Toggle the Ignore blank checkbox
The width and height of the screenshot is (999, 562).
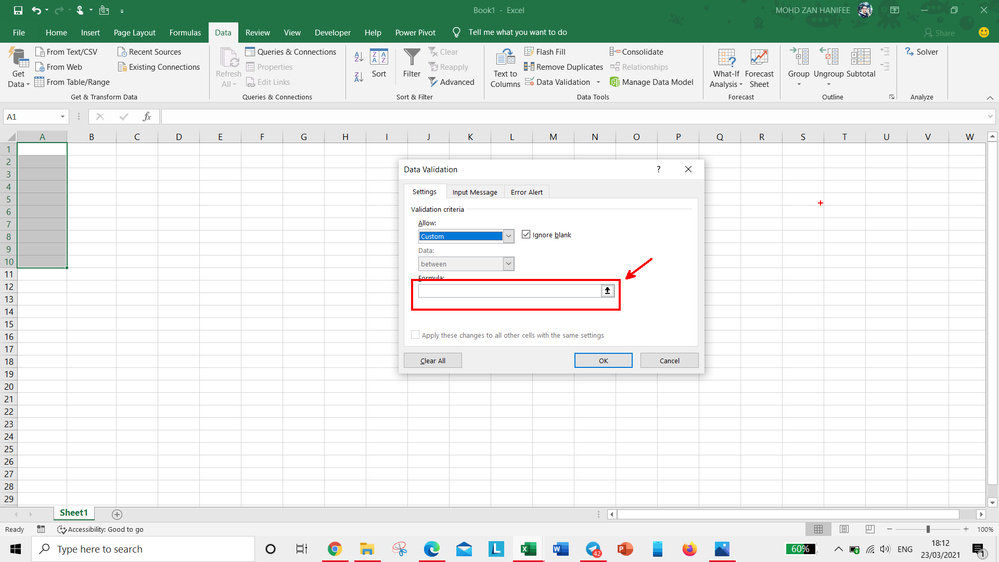(x=526, y=234)
